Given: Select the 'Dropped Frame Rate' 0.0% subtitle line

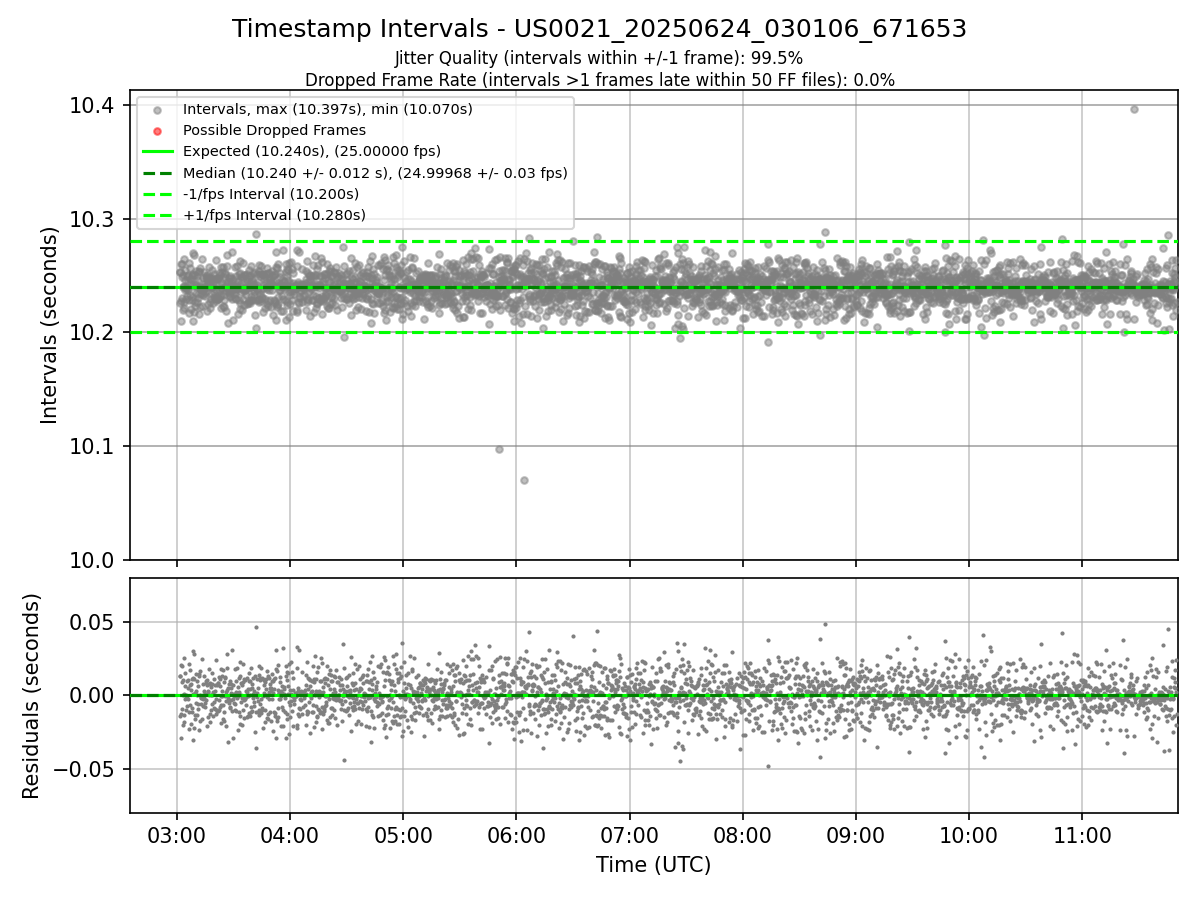Looking at the screenshot, I should pyautogui.click(x=599, y=80).
